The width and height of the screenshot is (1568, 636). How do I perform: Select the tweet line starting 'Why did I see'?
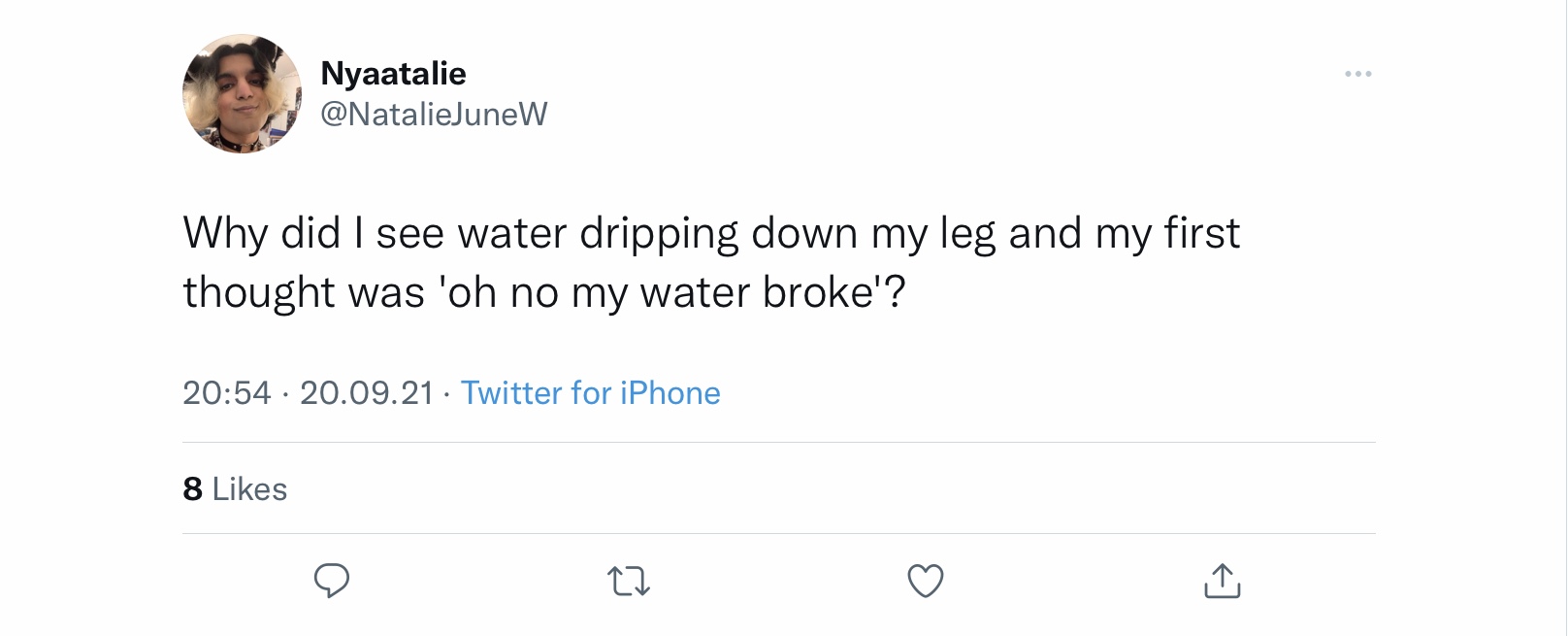711,234
